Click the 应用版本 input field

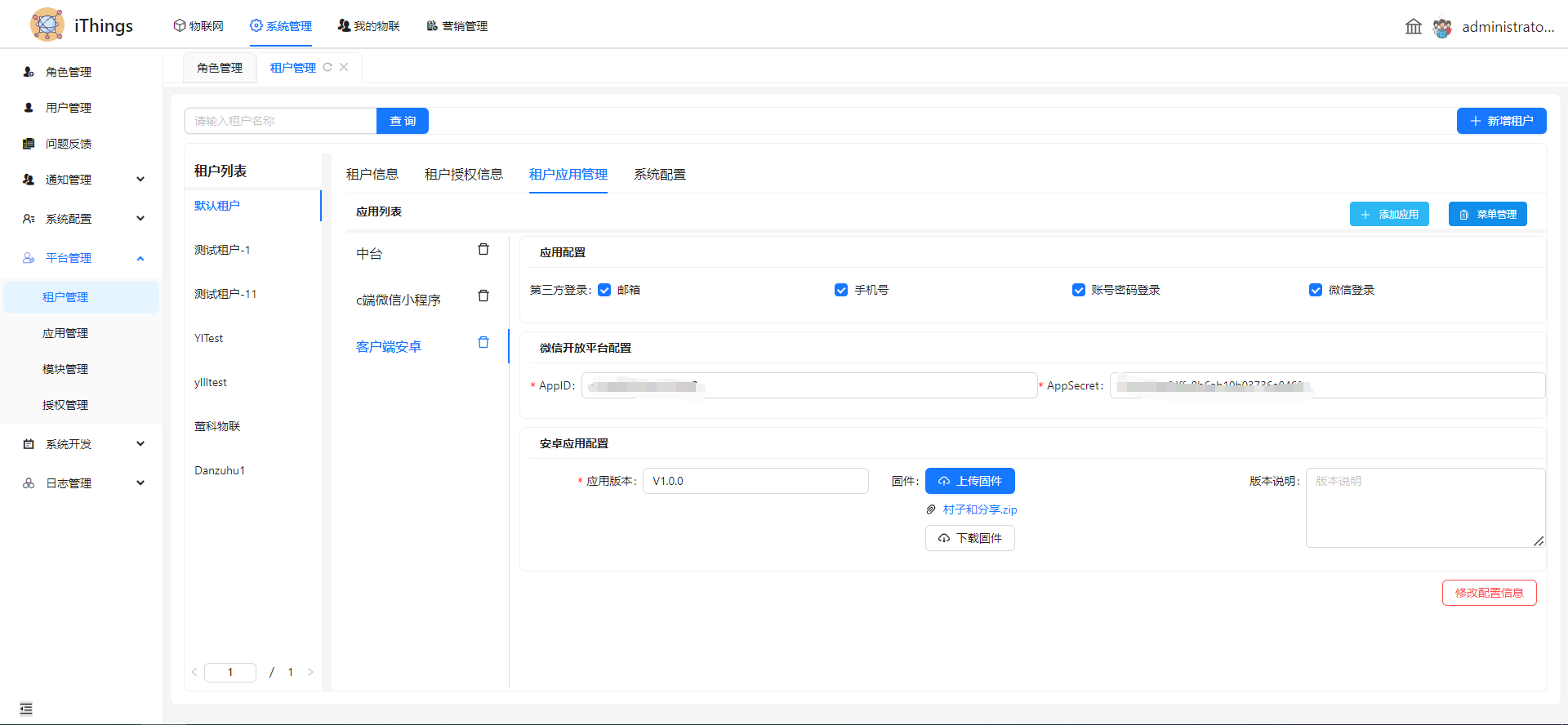tap(755, 481)
